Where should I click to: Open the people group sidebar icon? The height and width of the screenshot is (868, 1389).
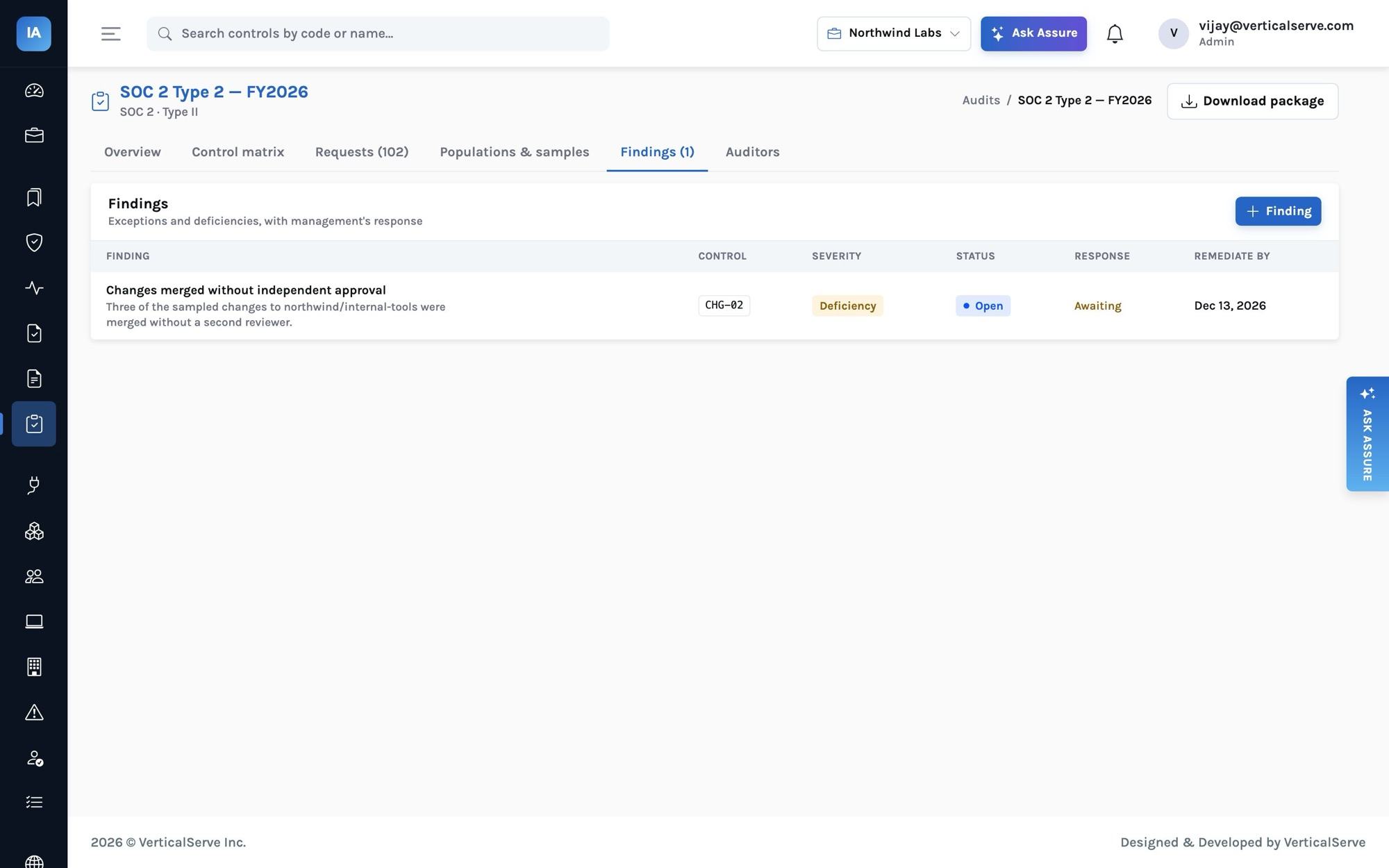[x=34, y=576]
